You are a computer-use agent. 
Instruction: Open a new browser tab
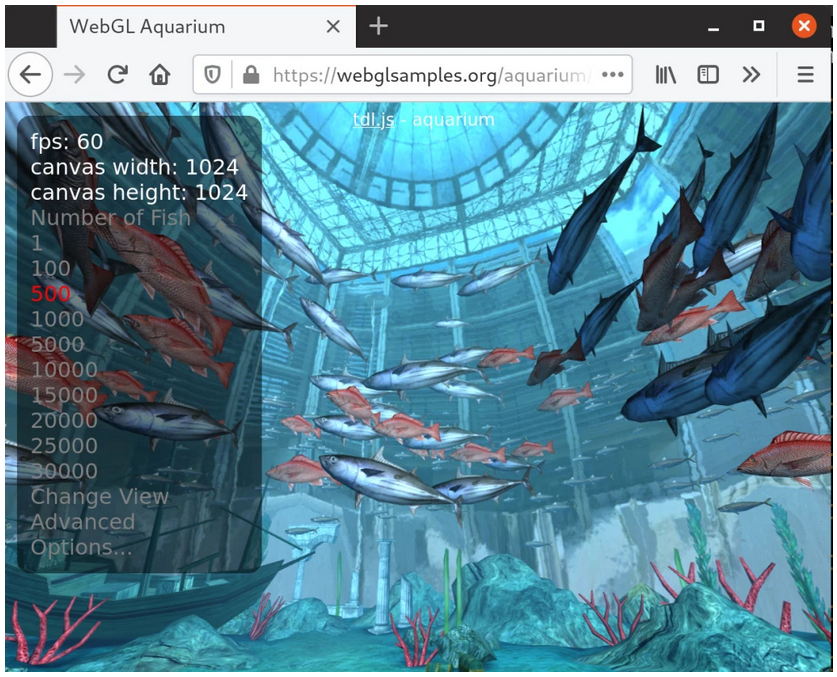click(378, 25)
